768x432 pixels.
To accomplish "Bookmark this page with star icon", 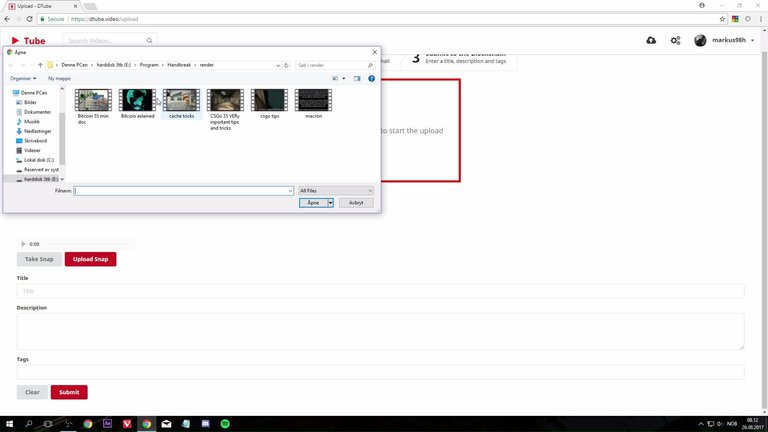I will click(722, 19).
